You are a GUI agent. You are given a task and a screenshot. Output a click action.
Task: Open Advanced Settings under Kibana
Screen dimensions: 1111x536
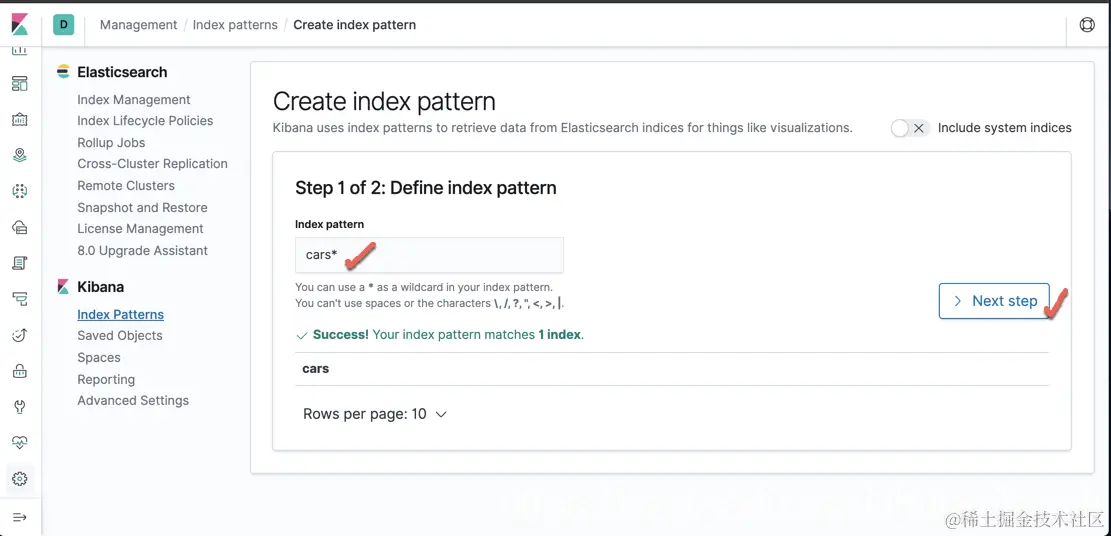[133, 401]
